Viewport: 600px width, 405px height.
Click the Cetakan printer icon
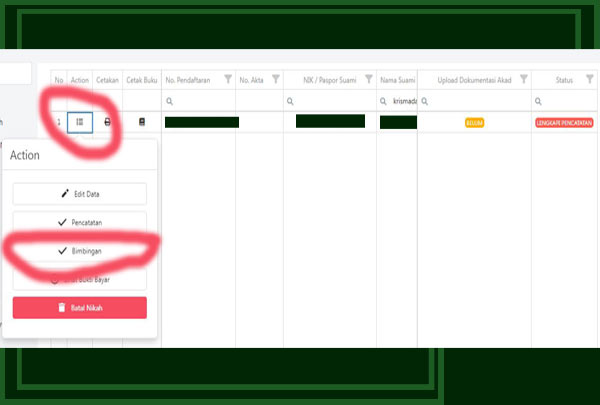108,122
